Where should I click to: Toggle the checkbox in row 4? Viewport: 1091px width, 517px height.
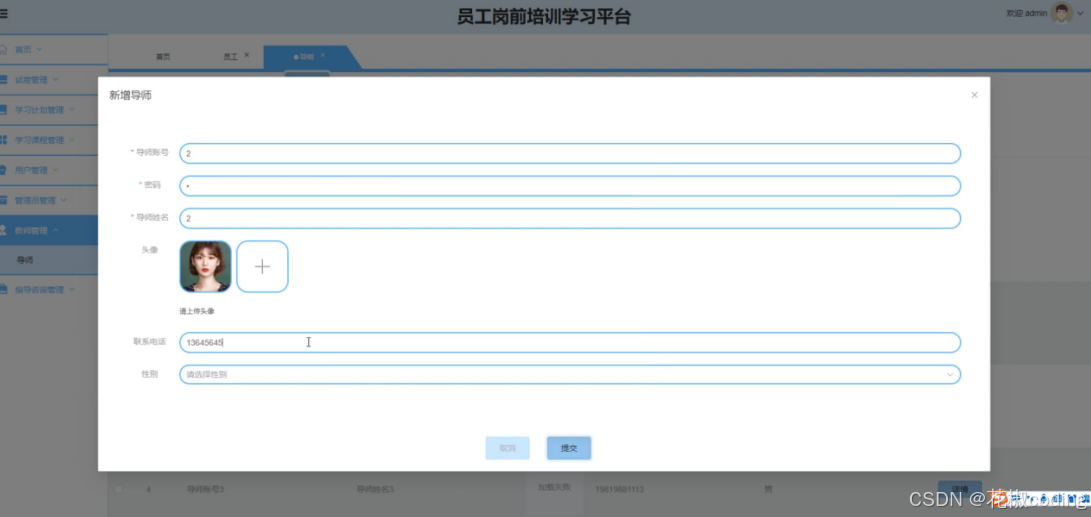tap(118, 489)
